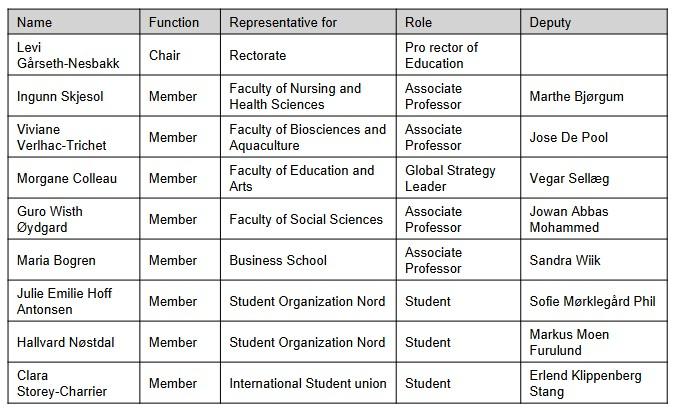
Task: Click the Function column header
Action: point(174,22)
